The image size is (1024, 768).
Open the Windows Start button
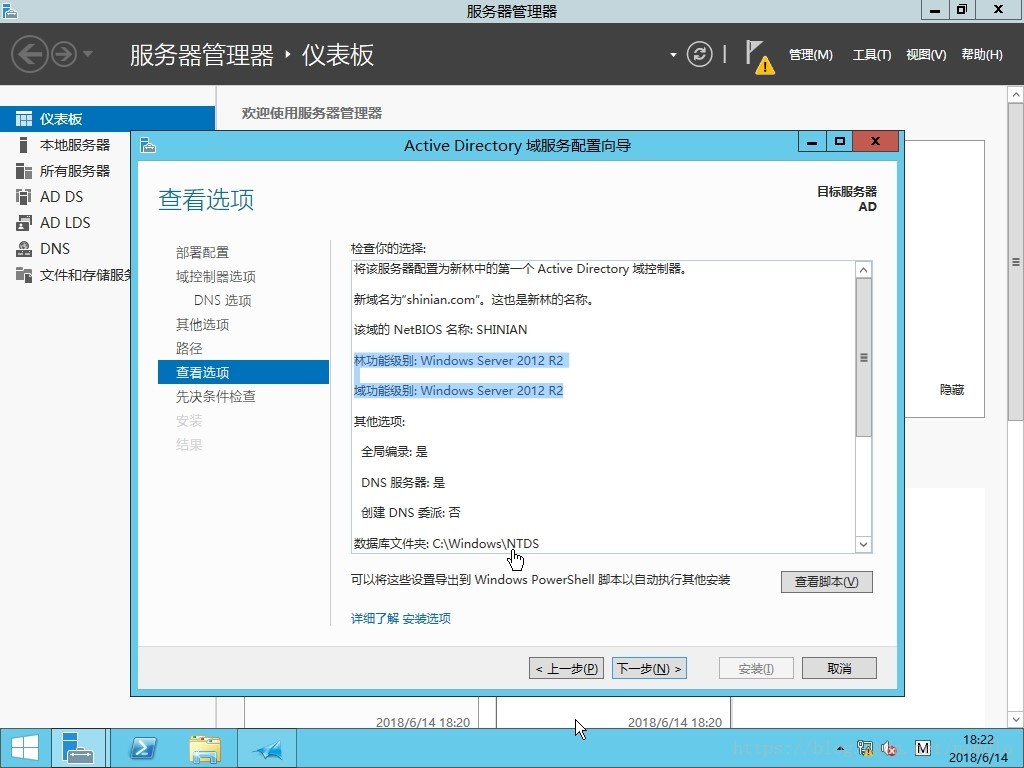point(25,748)
